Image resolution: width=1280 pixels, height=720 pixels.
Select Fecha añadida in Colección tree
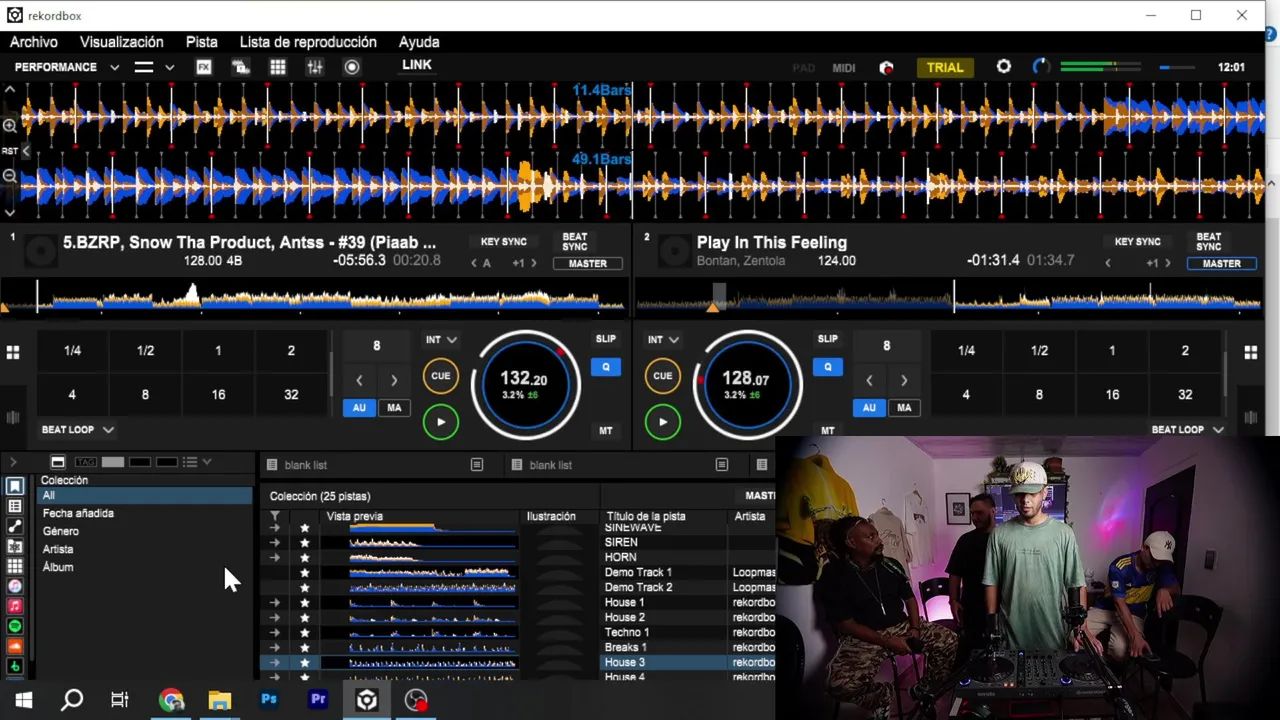(x=78, y=513)
